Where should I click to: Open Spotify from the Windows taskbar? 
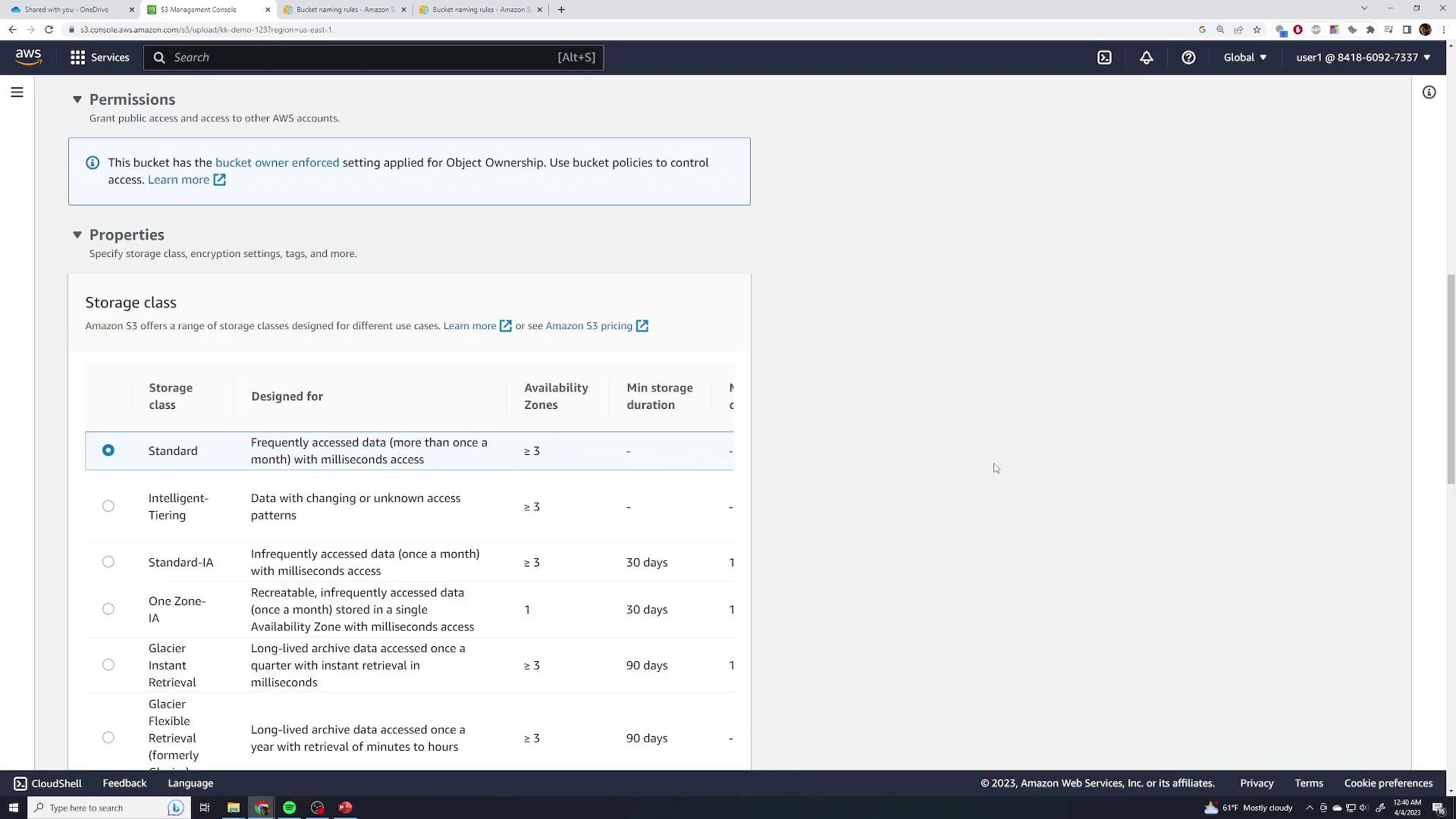click(289, 808)
